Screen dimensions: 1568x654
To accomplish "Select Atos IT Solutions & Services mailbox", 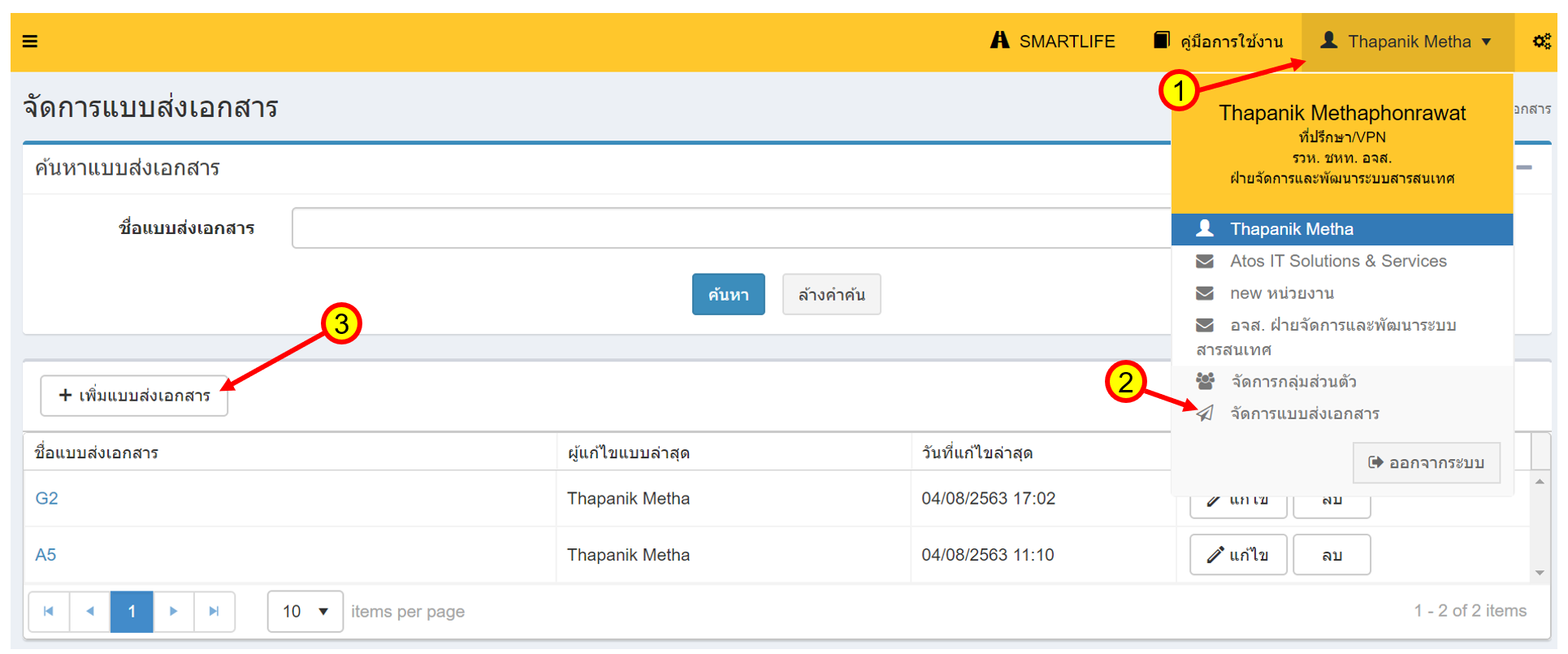I will (x=1336, y=262).
